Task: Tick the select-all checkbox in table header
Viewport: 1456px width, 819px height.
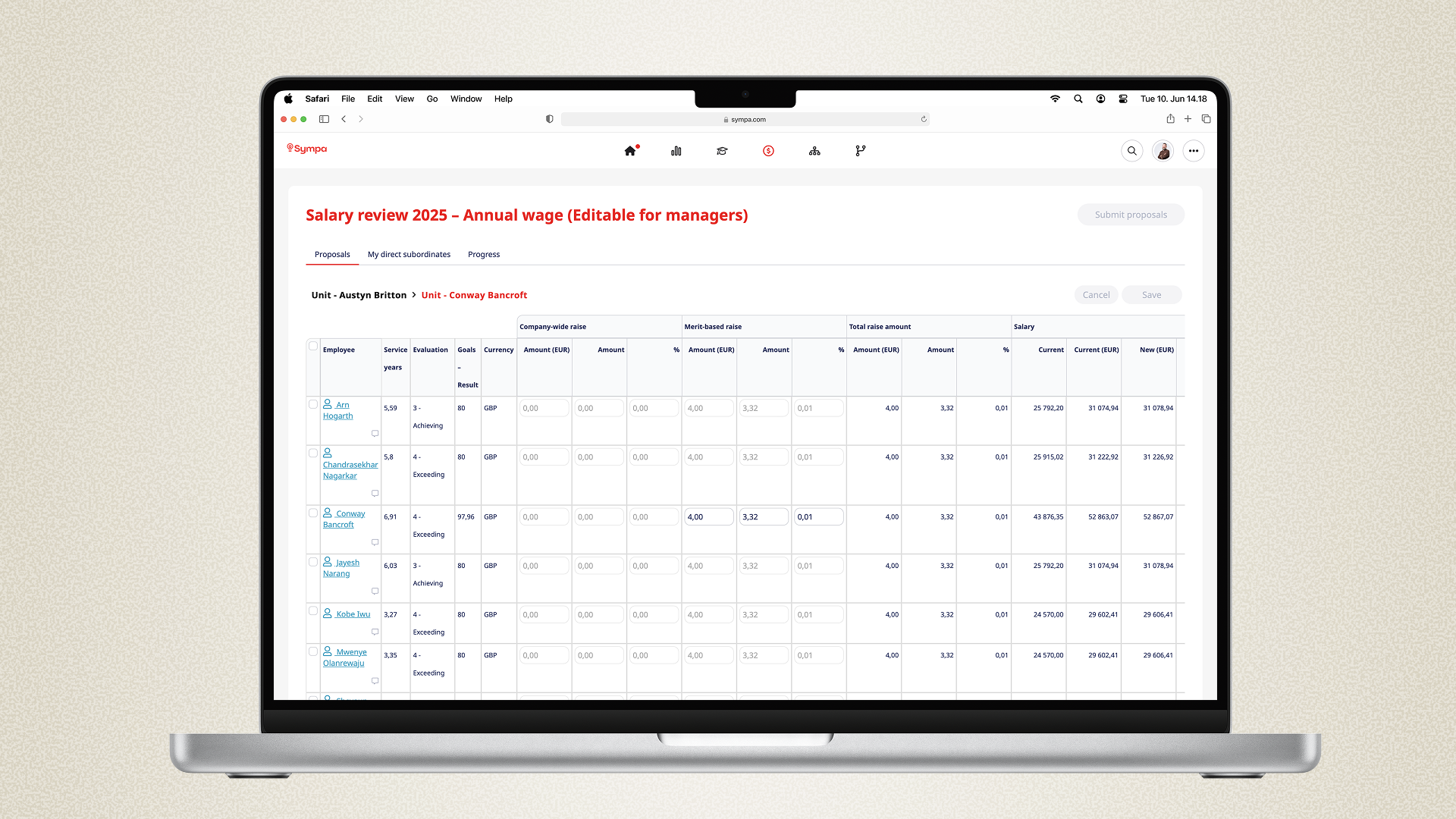Action: click(x=313, y=346)
